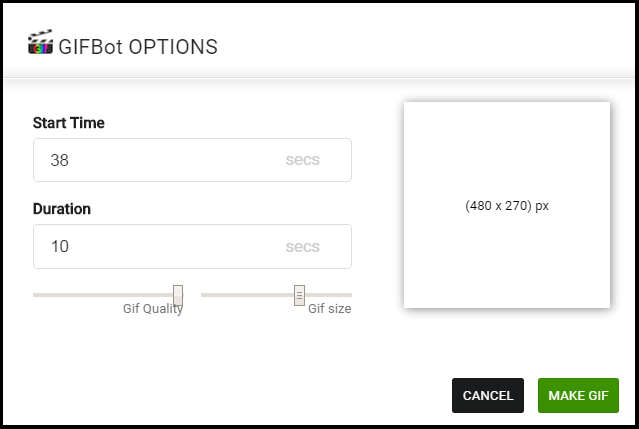
Task: Click the Gif Quality slider track
Action: tap(100, 295)
